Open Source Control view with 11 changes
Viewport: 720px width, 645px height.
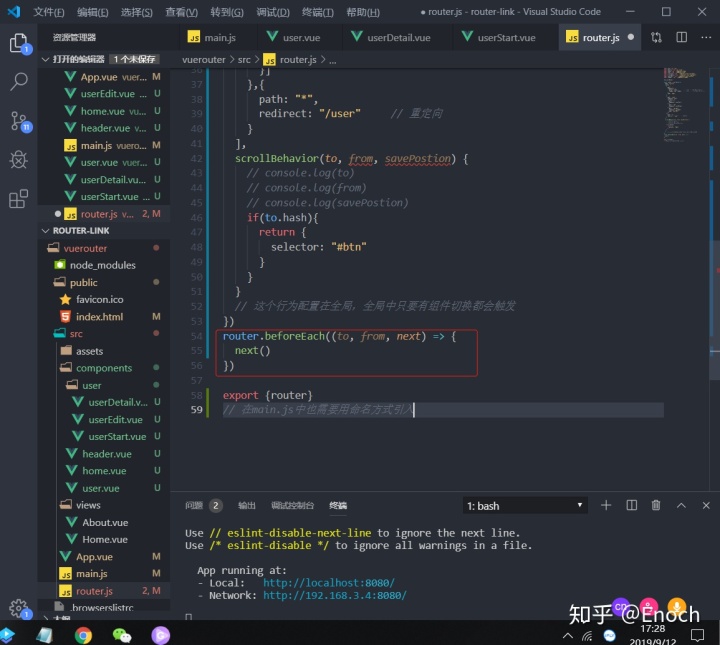coord(19,121)
